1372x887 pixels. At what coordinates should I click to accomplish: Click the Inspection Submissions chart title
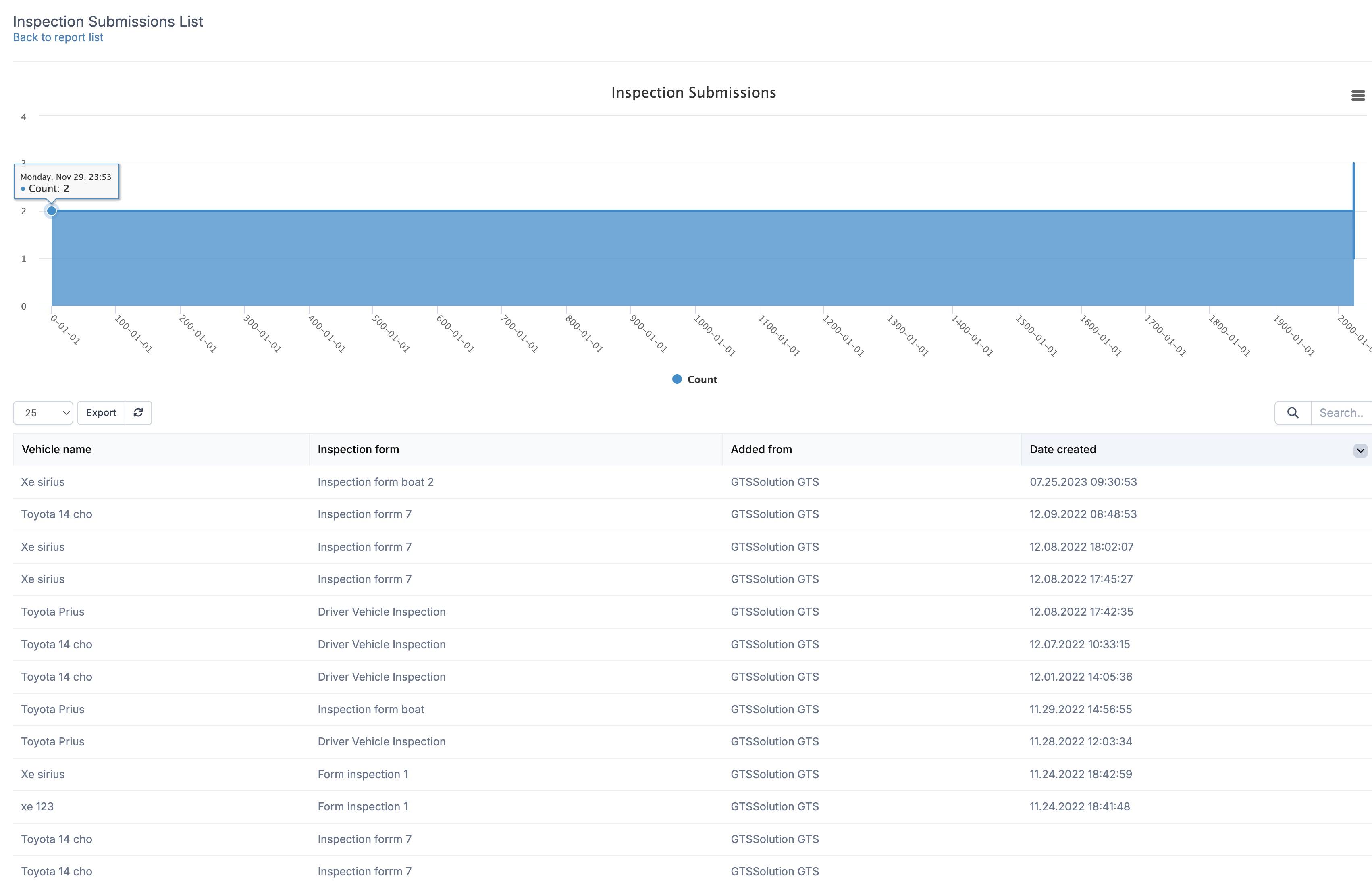tap(693, 93)
